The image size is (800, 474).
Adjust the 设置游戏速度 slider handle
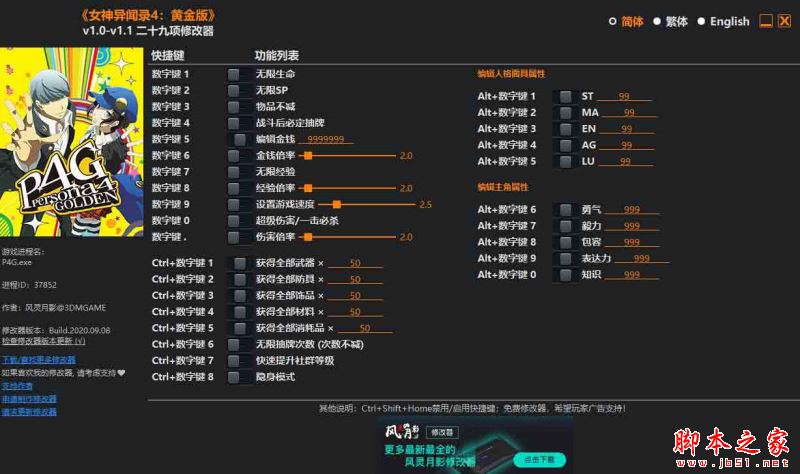(x=337, y=205)
